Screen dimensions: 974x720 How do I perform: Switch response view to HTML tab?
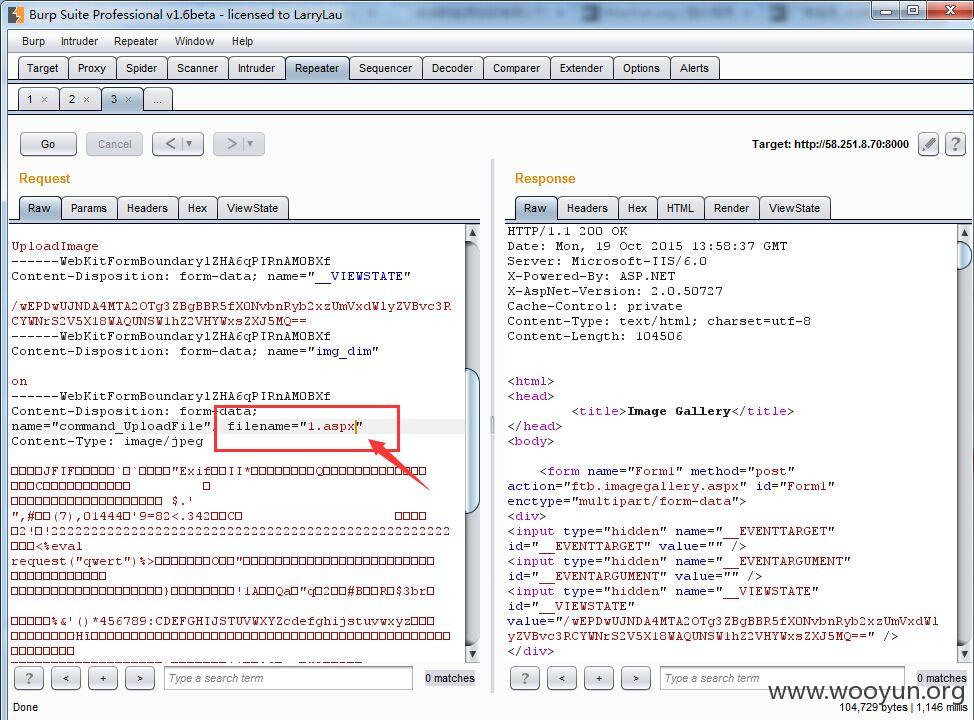pos(680,208)
